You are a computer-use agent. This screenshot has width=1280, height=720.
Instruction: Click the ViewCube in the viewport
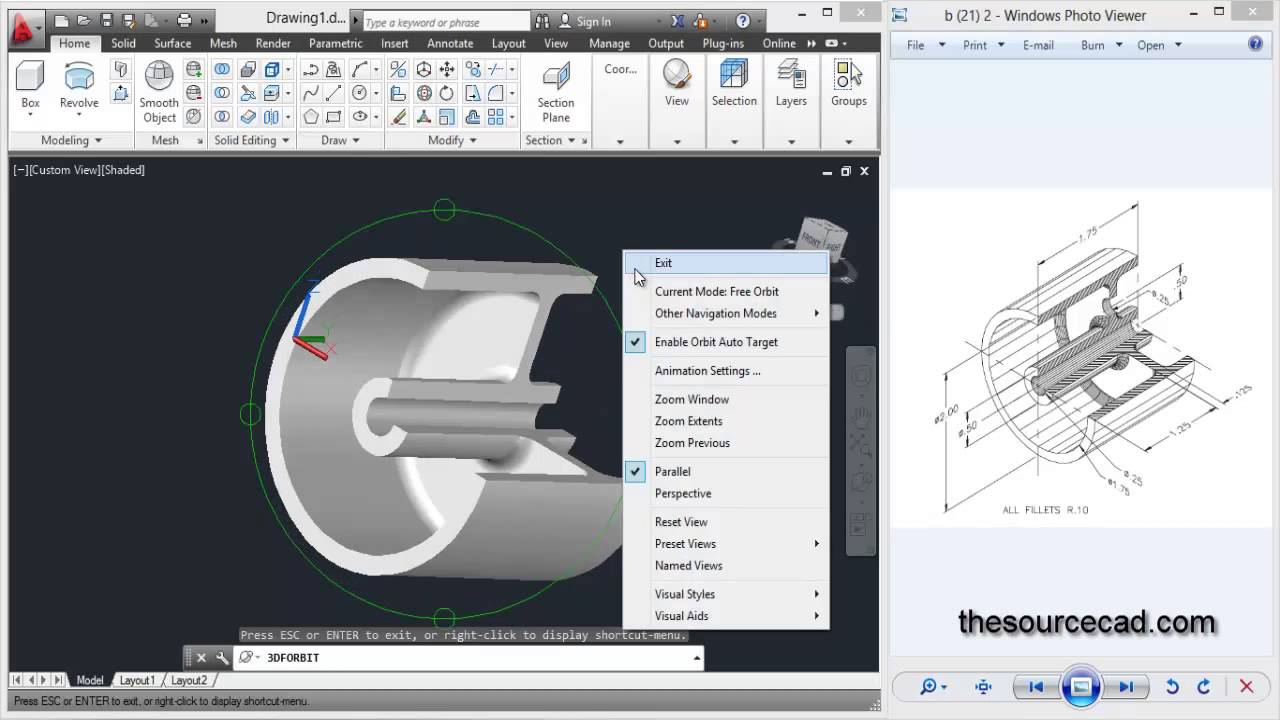(x=823, y=241)
